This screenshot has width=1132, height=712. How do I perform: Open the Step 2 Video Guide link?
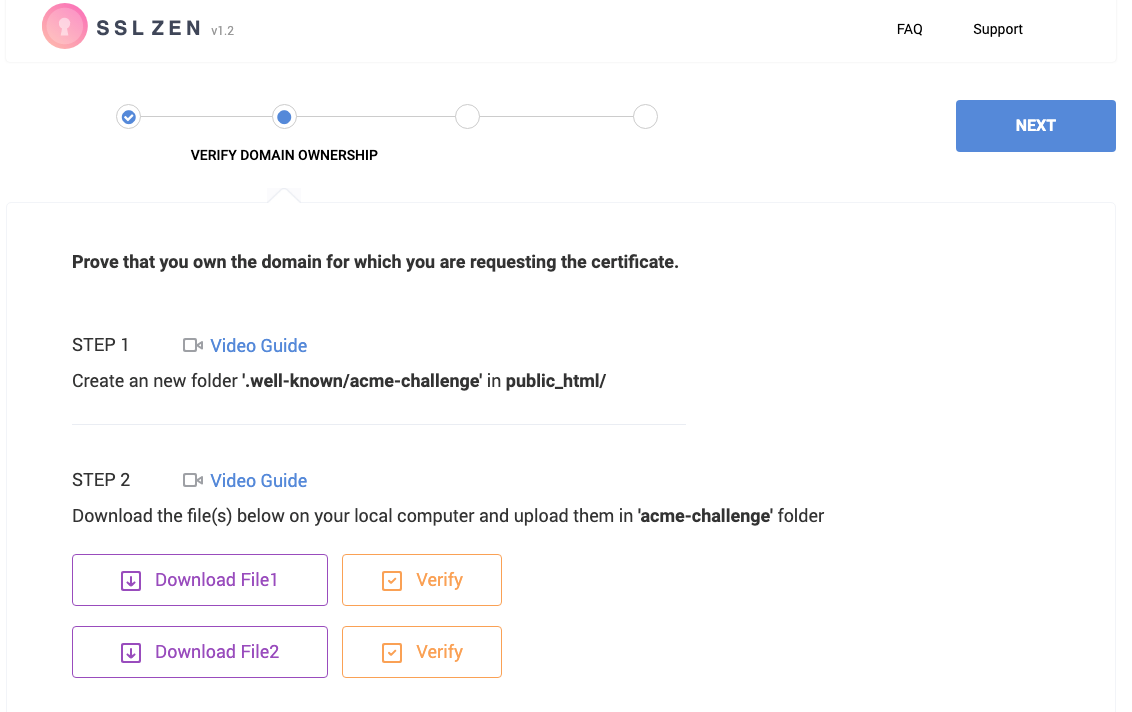click(258, 480)
